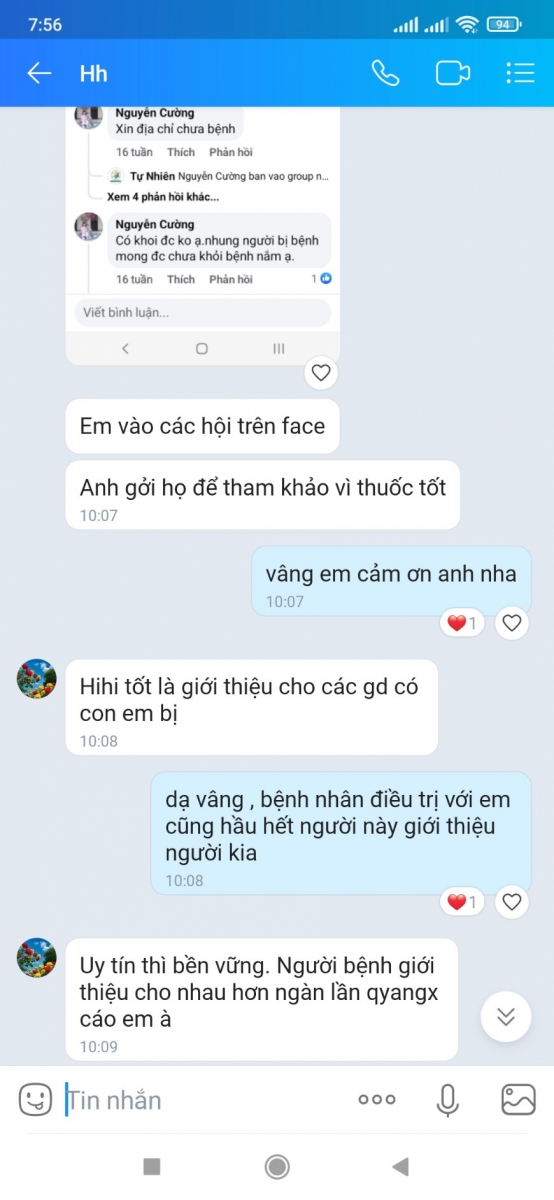Tap the Android recent apps square button
The height and width of the screenshot is (1200, 554).
[x=152, y=1166]
